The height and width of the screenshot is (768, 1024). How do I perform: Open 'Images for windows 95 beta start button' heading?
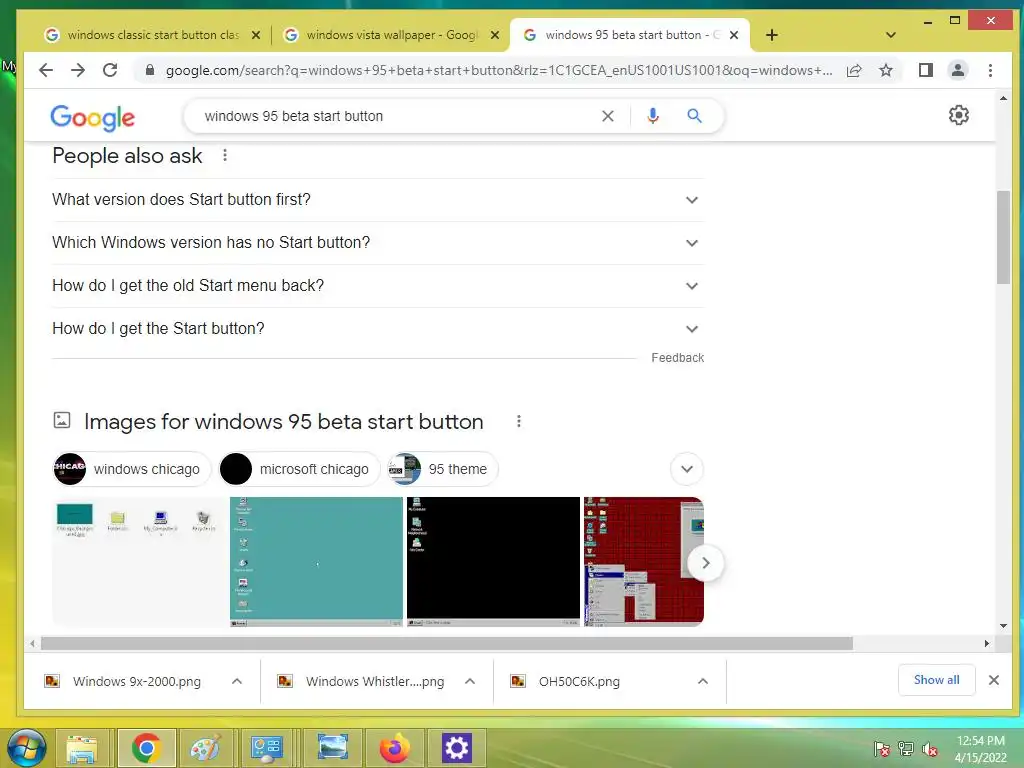283,422
